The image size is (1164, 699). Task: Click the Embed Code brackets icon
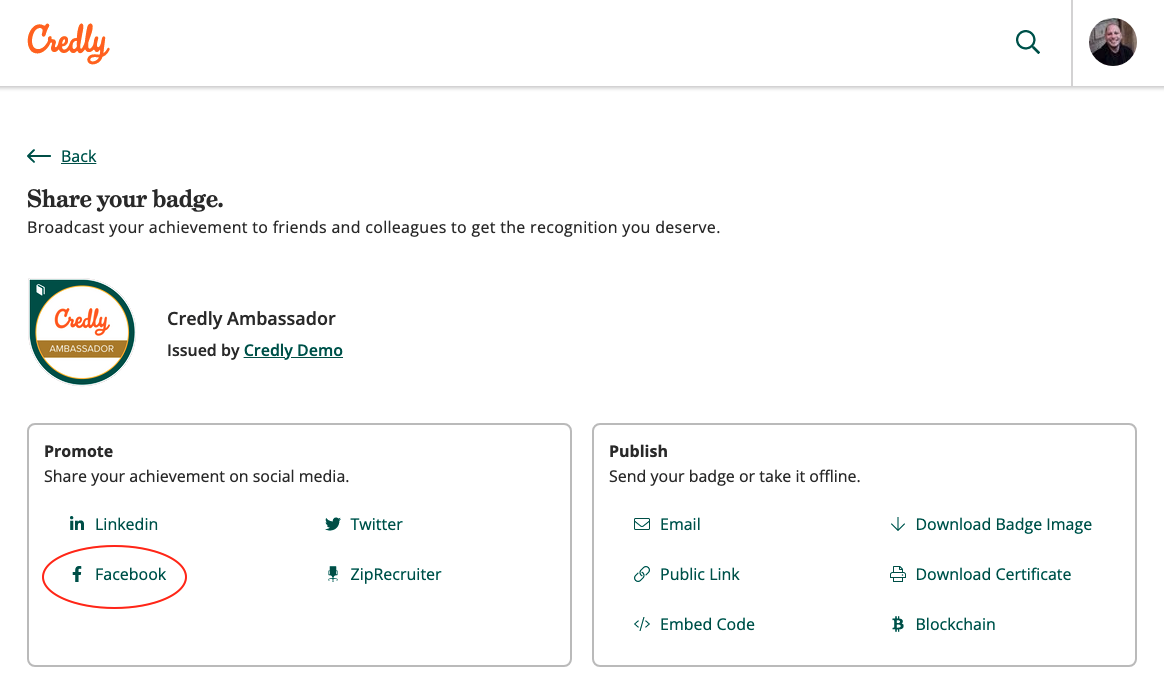point(641,624)
